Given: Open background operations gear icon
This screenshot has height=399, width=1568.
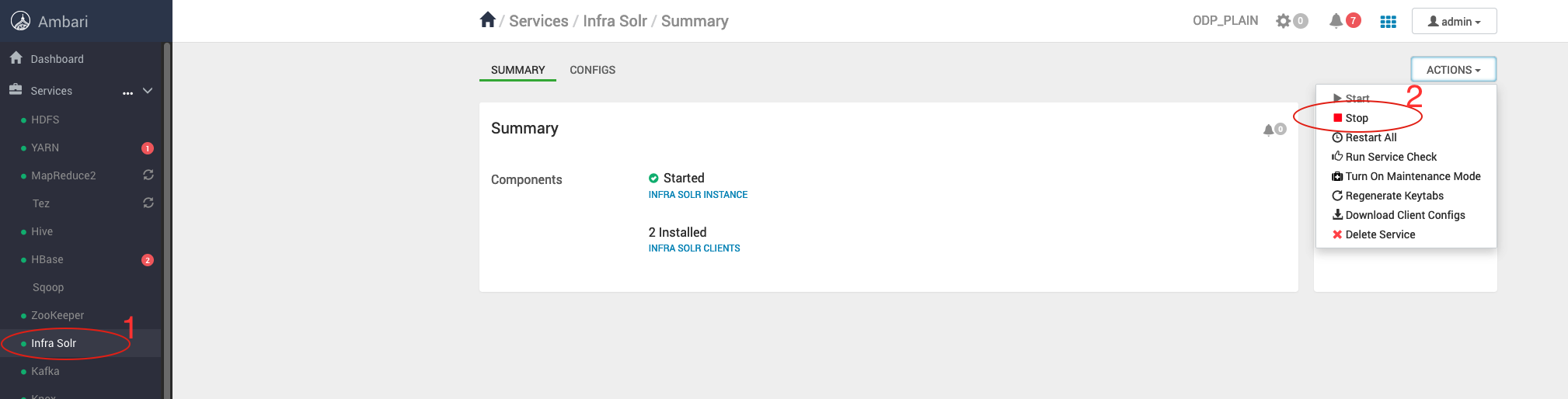Looking at the screenshot, I should tap(1284, 21).
